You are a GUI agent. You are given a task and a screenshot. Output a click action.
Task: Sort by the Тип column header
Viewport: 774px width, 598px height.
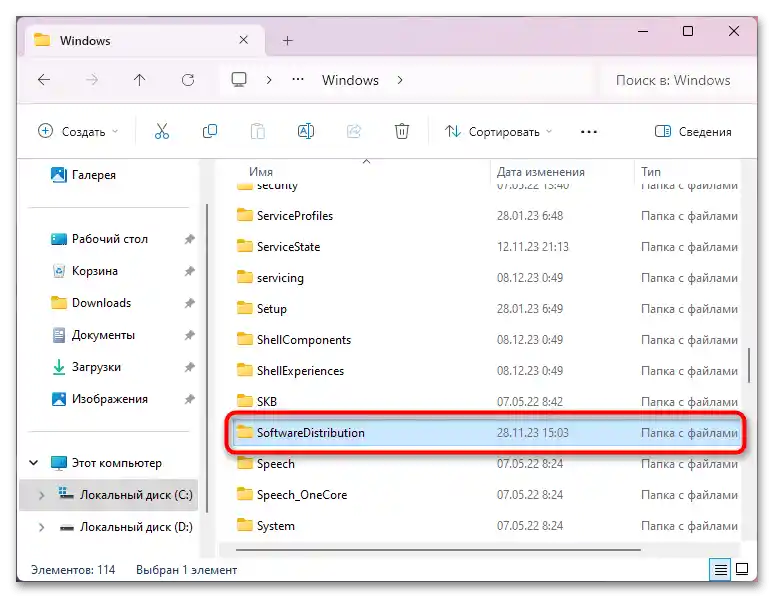coord(651,171)
